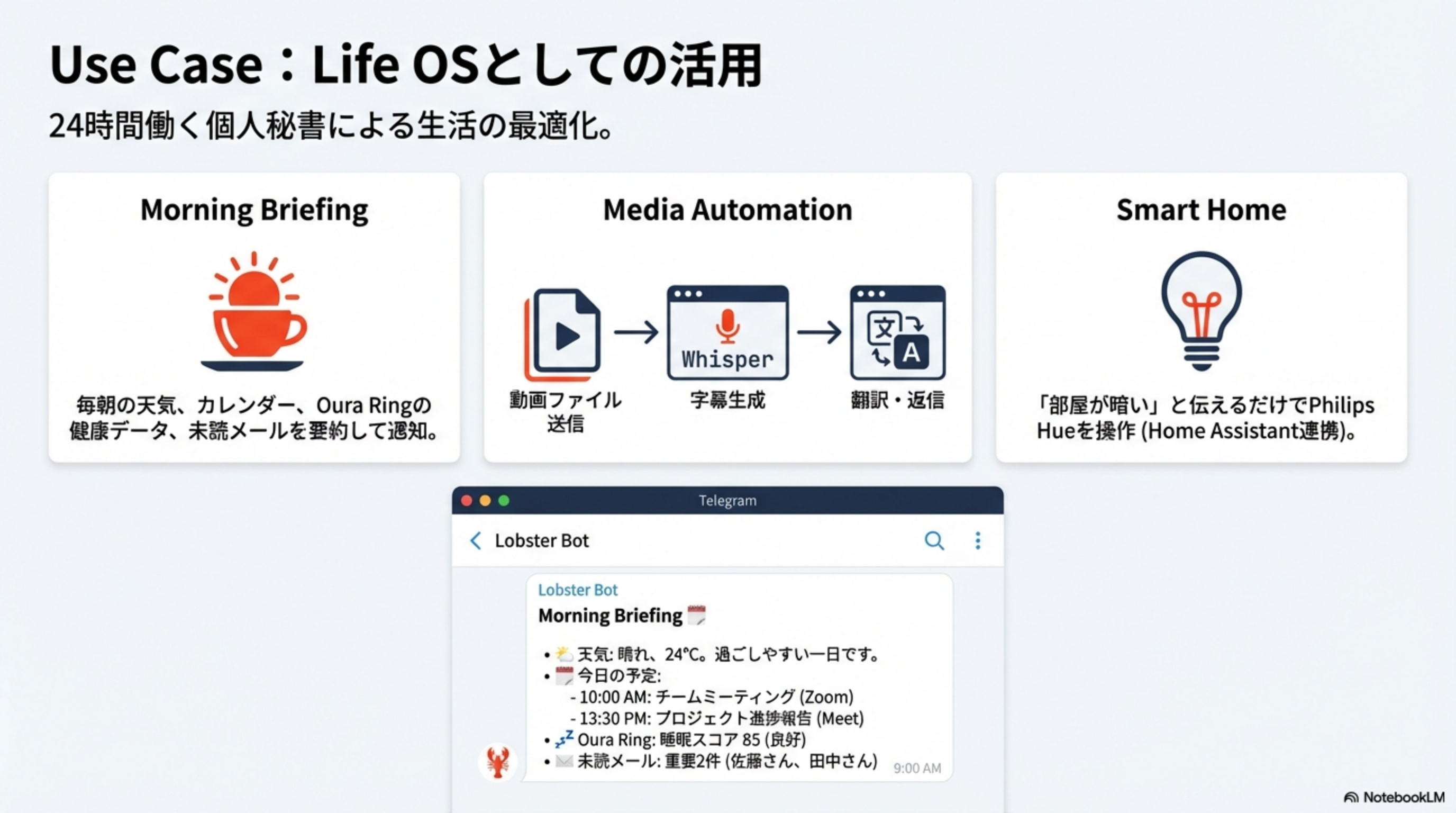The height and width of the screenshot is (813, 1456).
Task: Click the translation window icon
Action: [897, 332]
